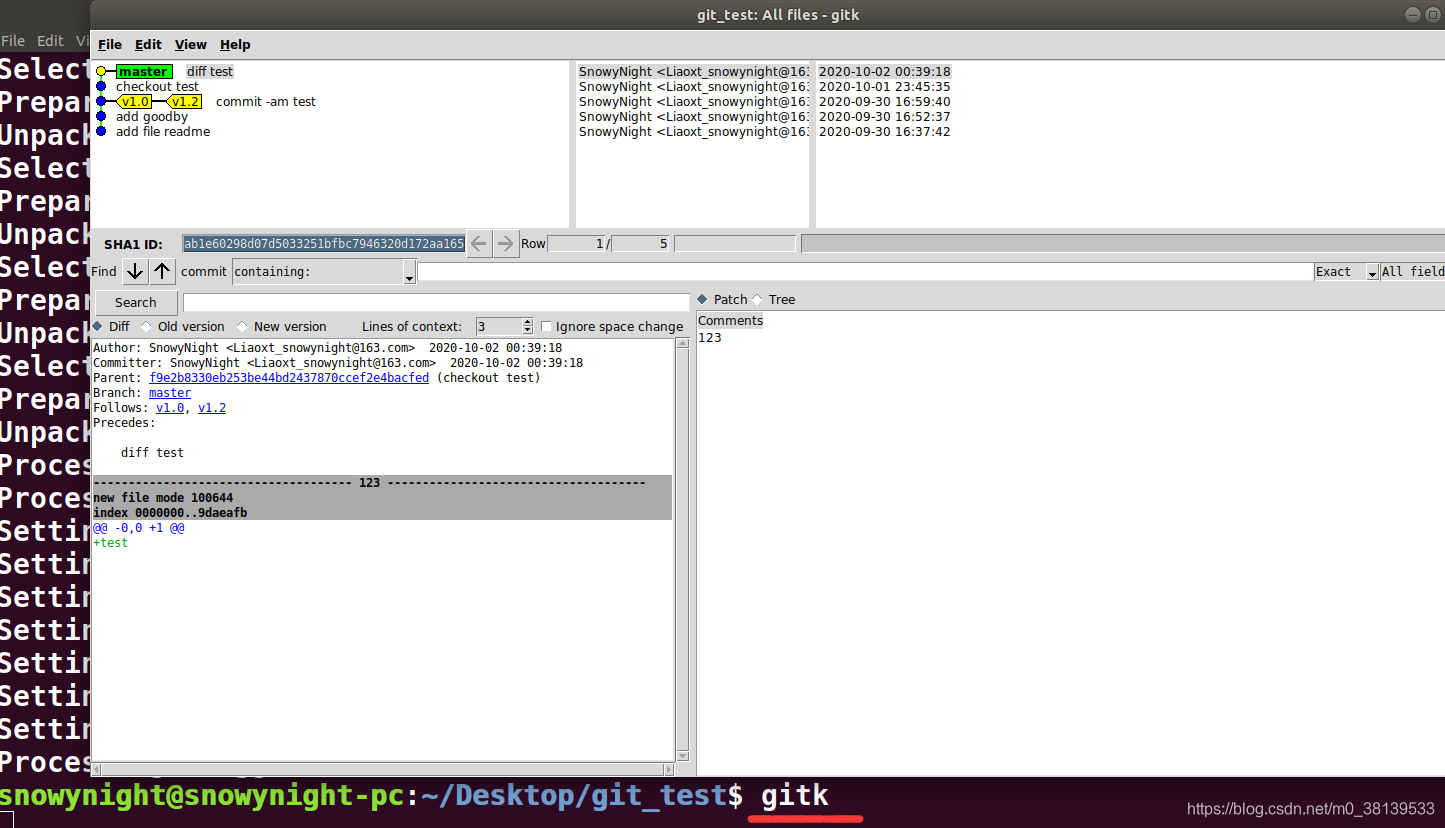
Task: Click the v1.2 tag label
Action: tap(185, 102)
